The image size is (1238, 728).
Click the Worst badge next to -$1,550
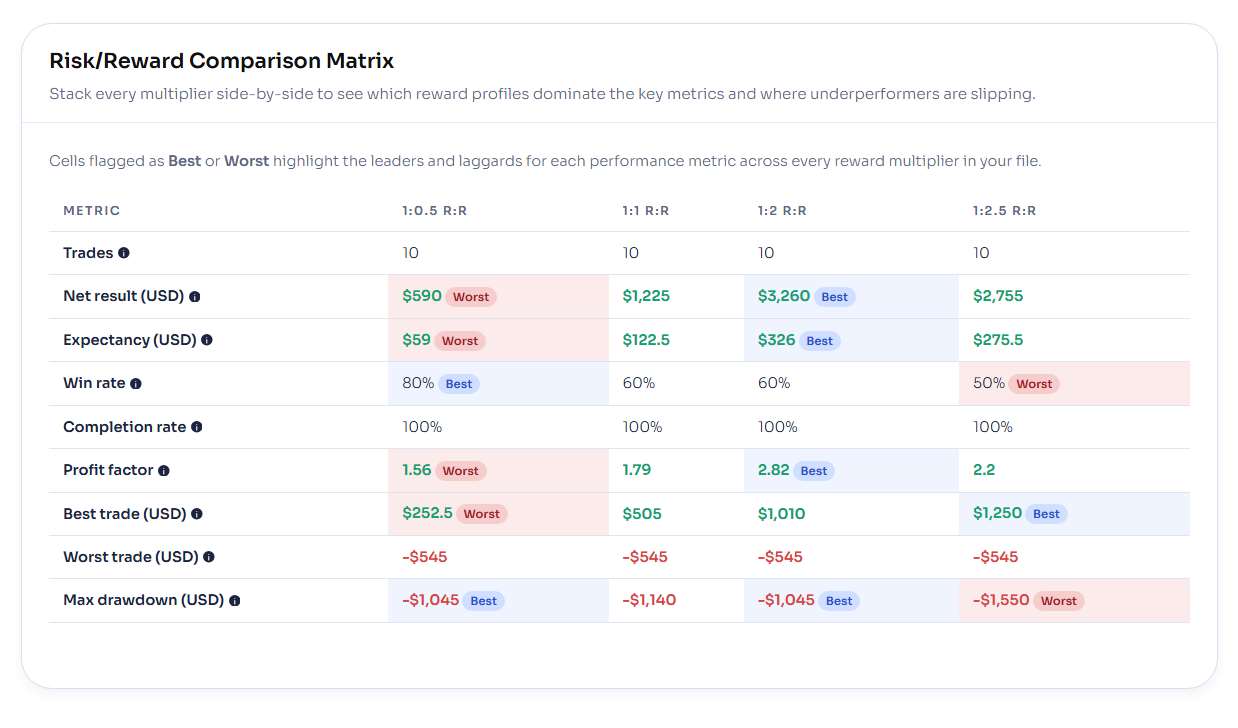1059,601
